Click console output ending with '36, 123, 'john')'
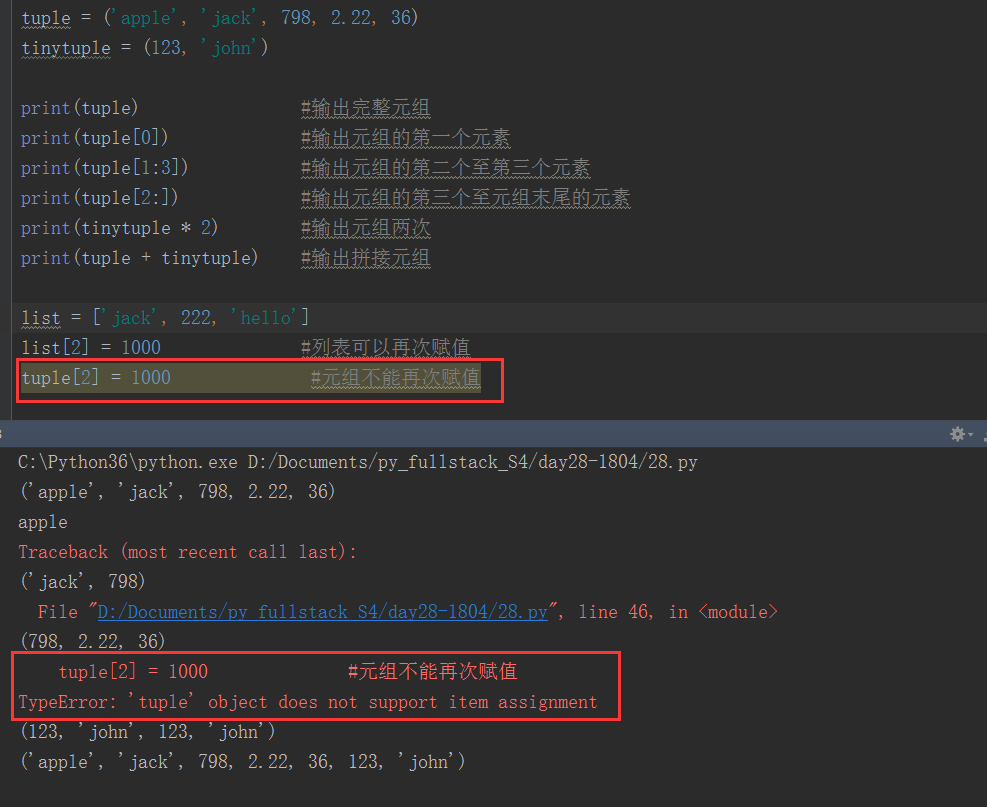Image resolution: width=987 pixels, height=807 pixels. click(243, 762)
